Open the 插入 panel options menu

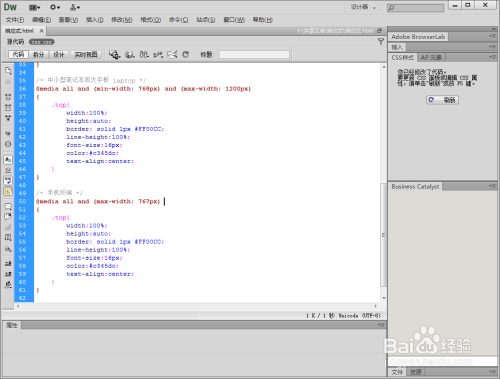point(492,47)
